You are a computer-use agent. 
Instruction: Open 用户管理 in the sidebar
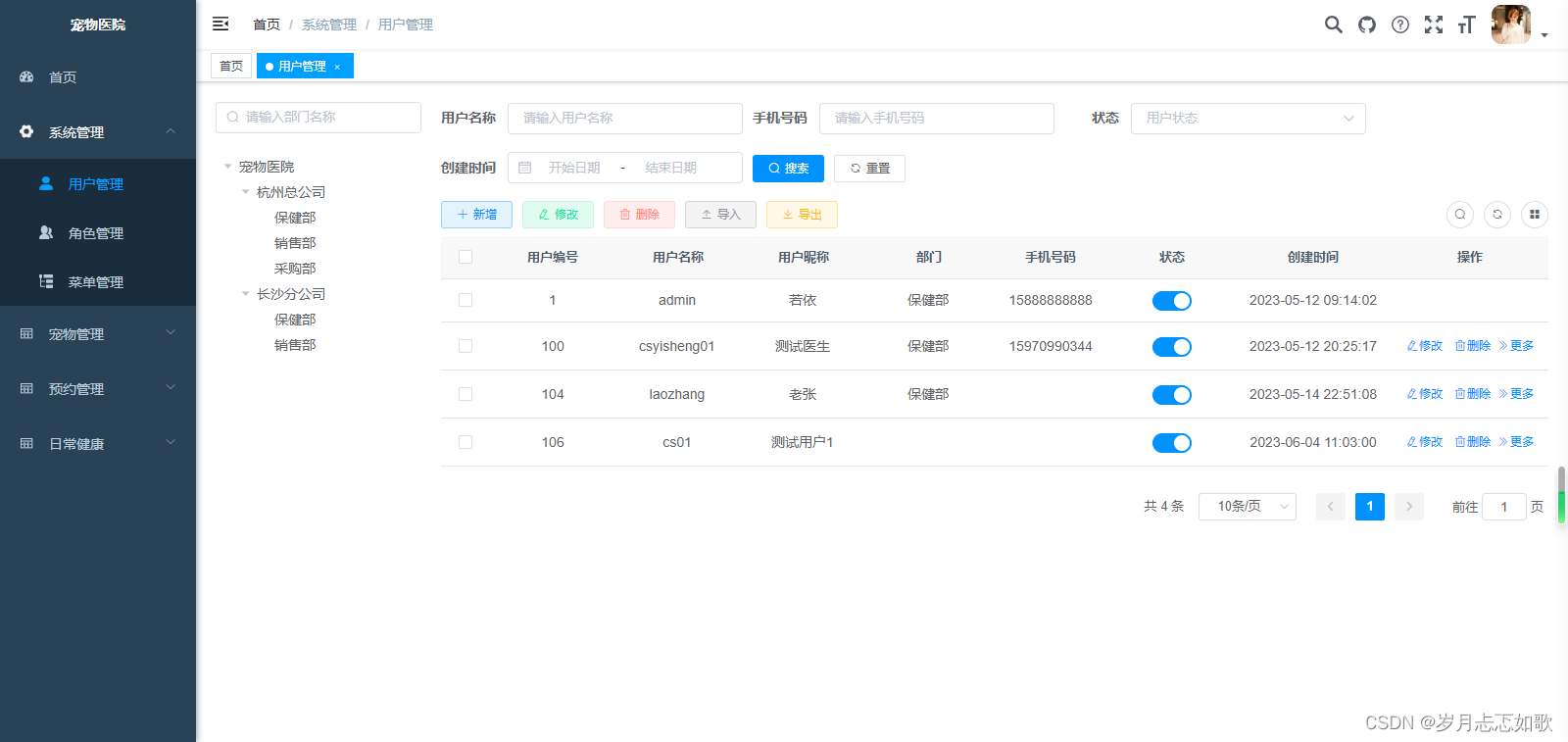click(98, 183)
